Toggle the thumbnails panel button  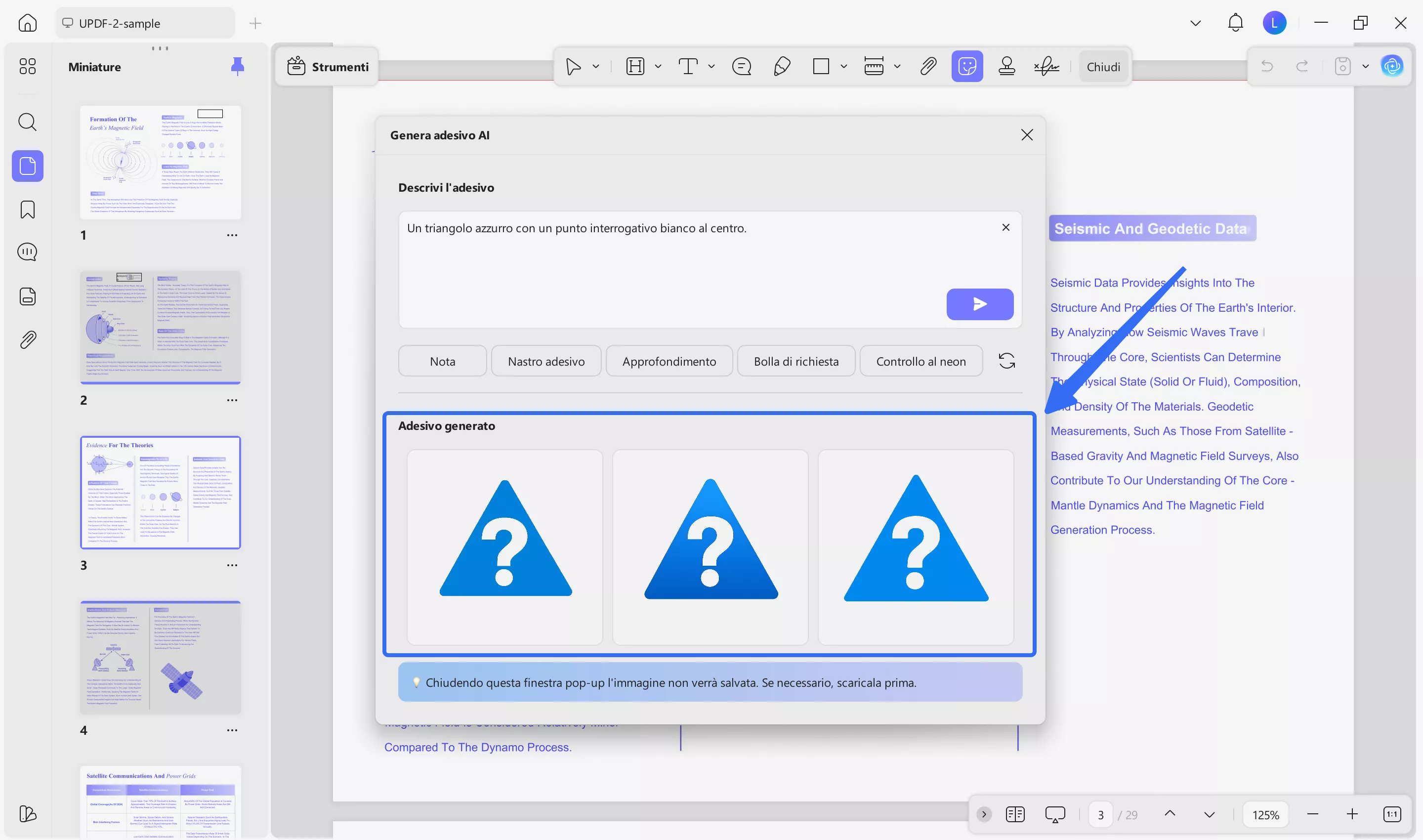[27, 166]
